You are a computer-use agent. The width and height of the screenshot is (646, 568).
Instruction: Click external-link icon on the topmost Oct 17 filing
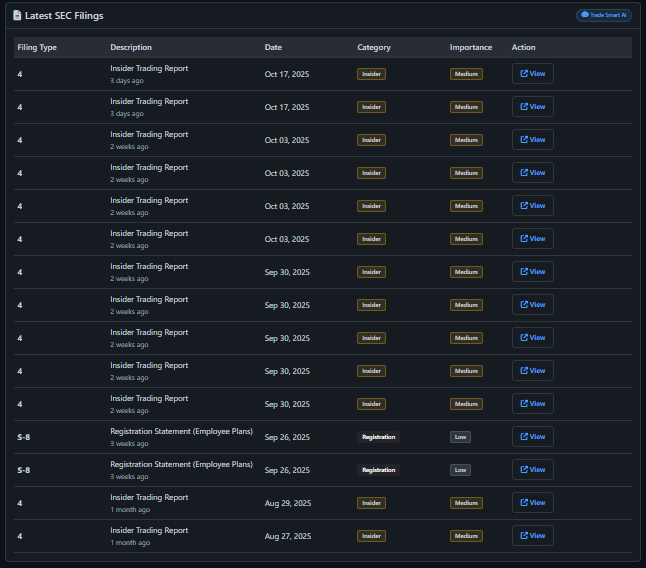[524, 74]
